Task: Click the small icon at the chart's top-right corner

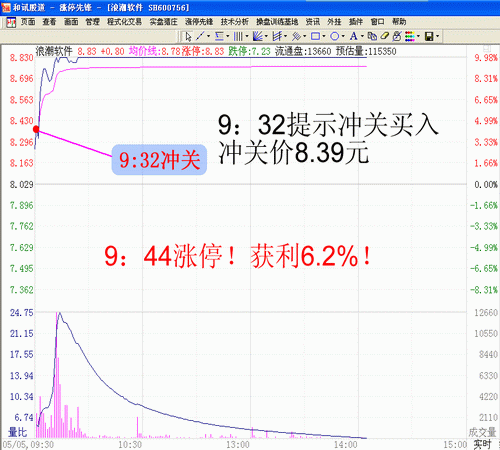Action: pos(487,48)
